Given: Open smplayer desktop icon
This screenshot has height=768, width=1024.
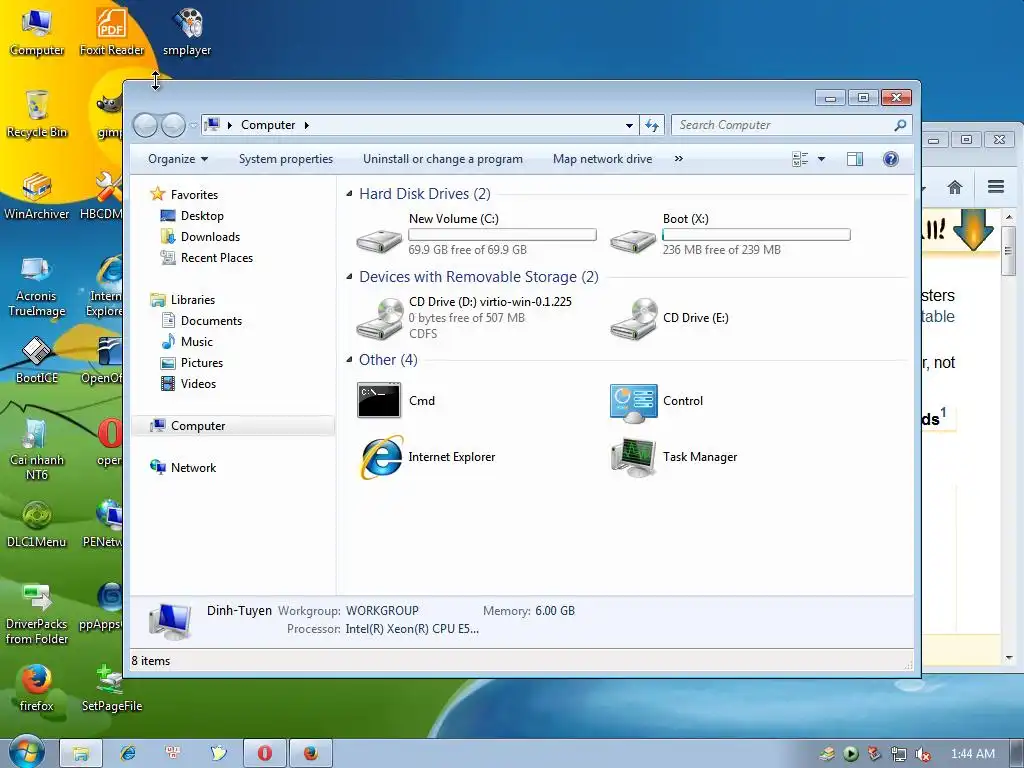Looking at the screenshot, I should (x=187, y=31).
